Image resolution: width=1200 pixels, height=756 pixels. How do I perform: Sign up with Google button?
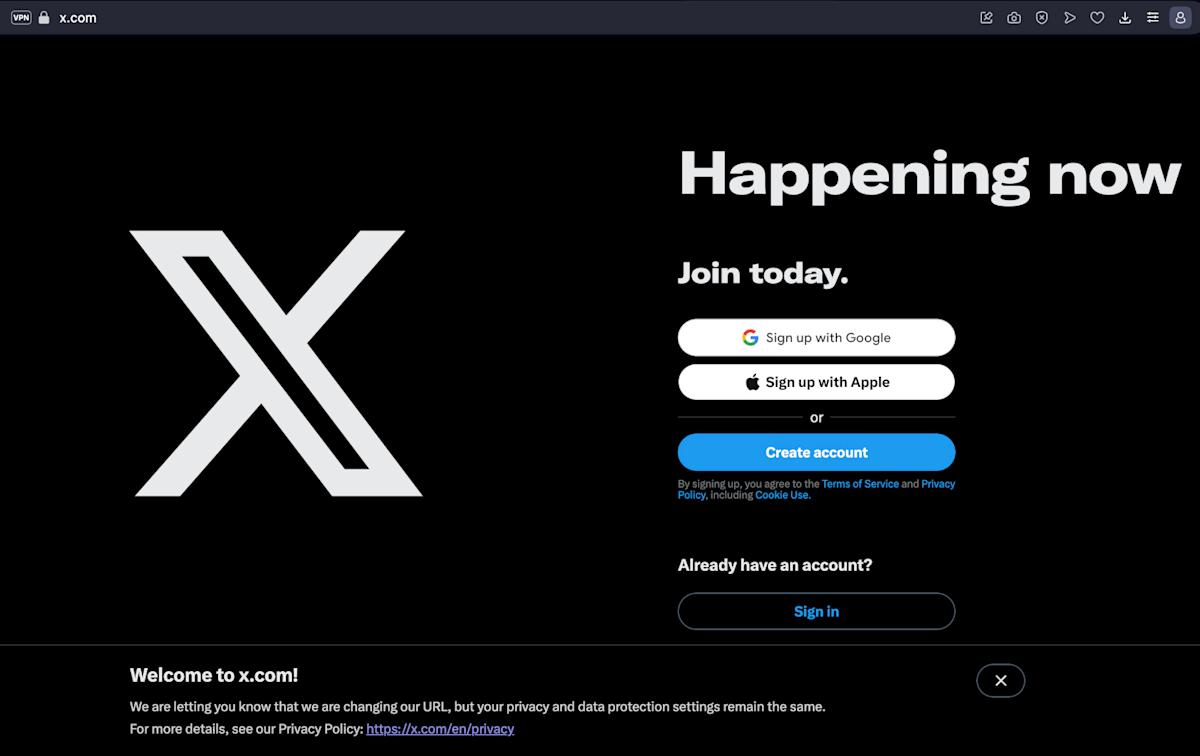[x=816, y=337]
